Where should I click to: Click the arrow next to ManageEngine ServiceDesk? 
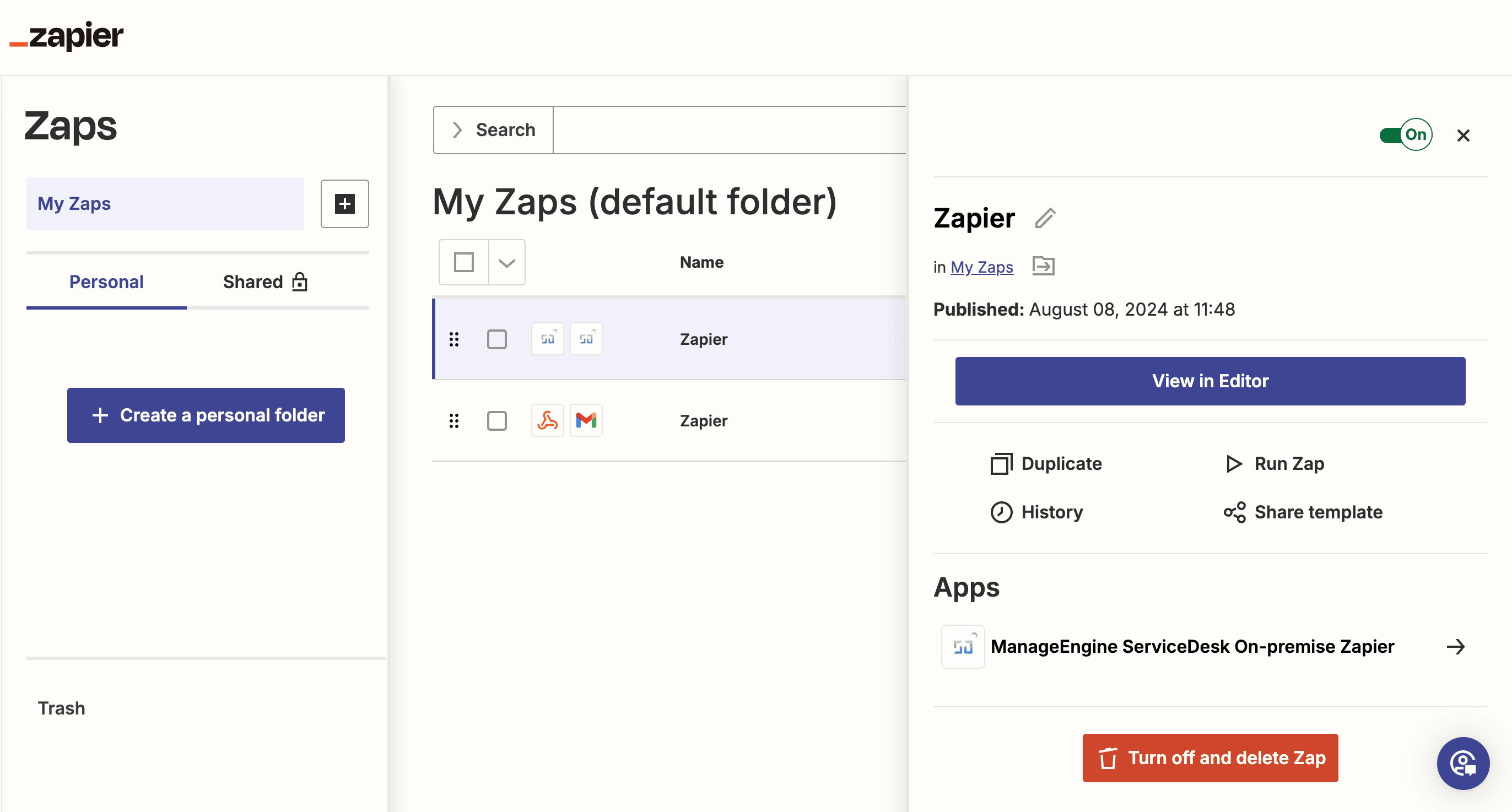pyautogui.click(x=1456, y=647)
